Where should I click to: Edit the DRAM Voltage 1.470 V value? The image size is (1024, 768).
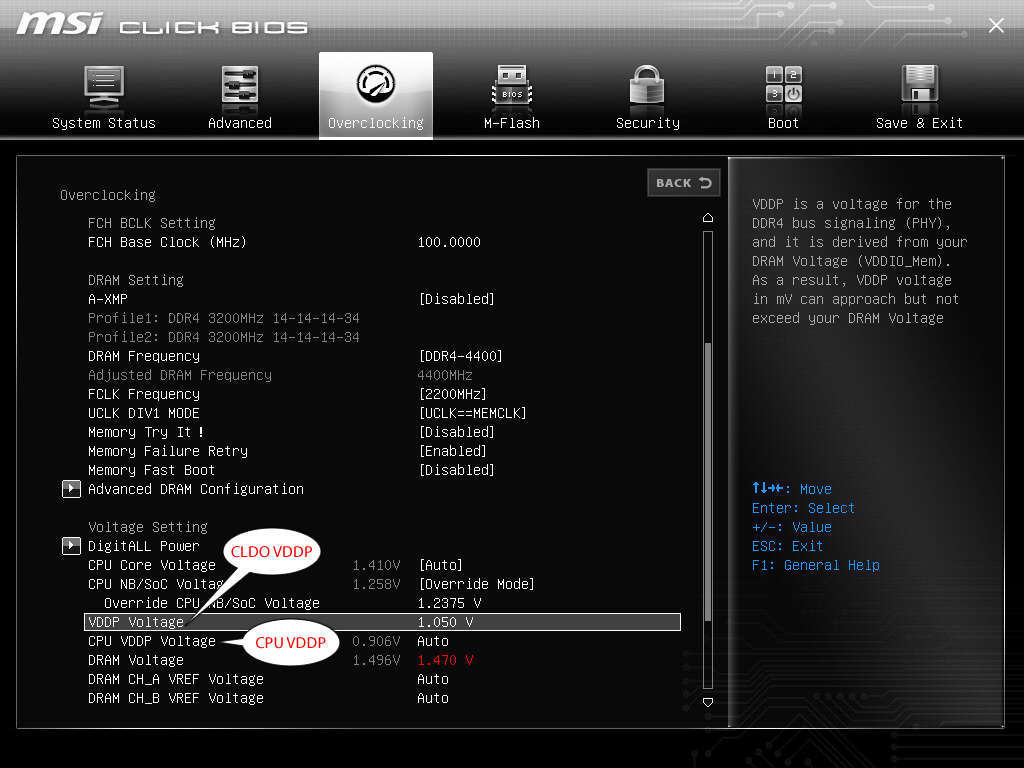pyautogui.click(x=445, y=660)
